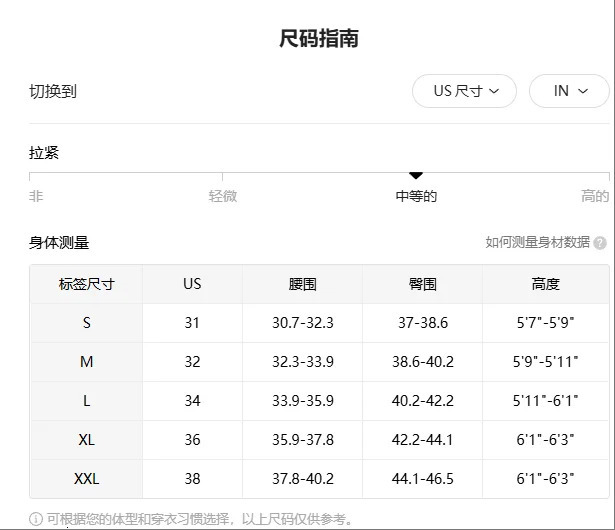Viewport: 615px width, 530px height.
Task: Open the US 尺寸 size system dropdown
Action: (464, 91)
